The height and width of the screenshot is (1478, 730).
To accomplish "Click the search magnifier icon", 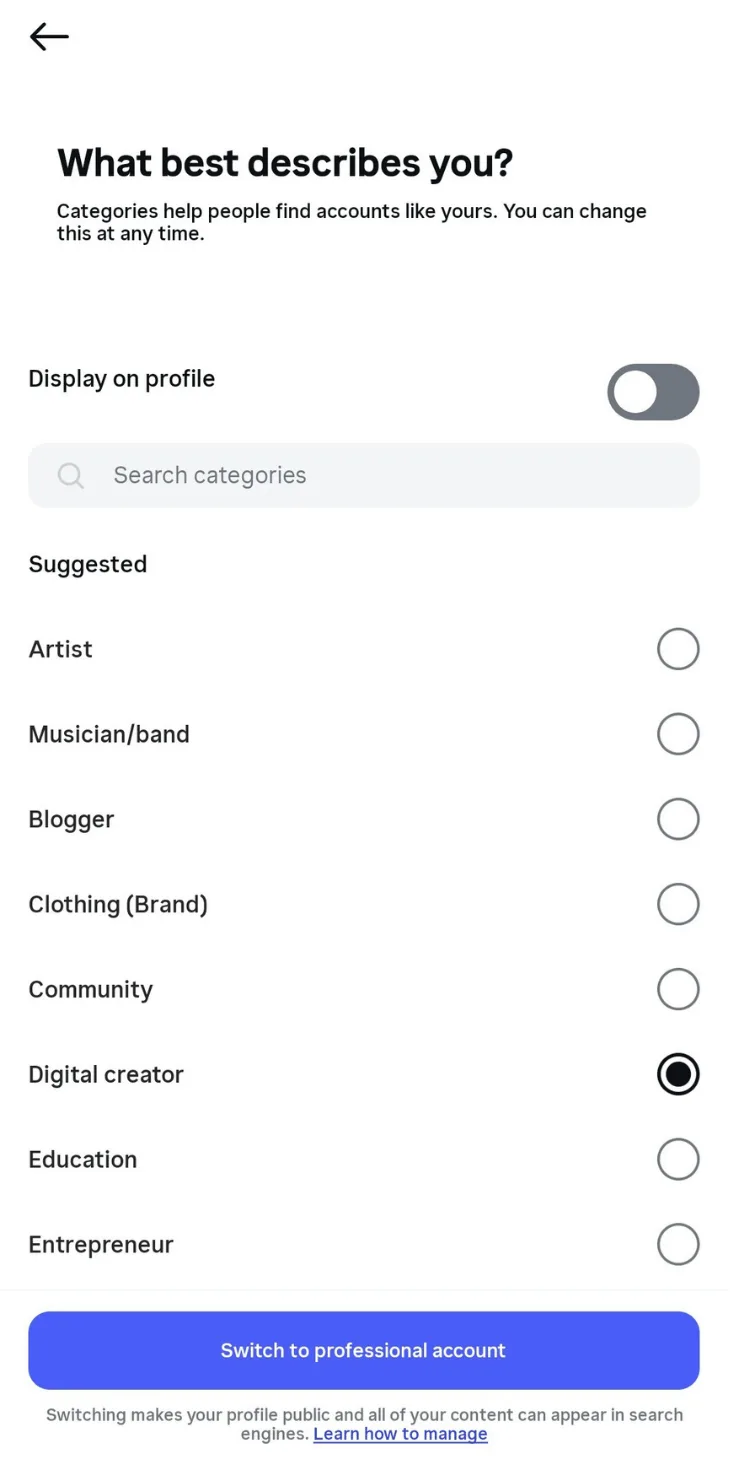I will click(x=71, y=475).
